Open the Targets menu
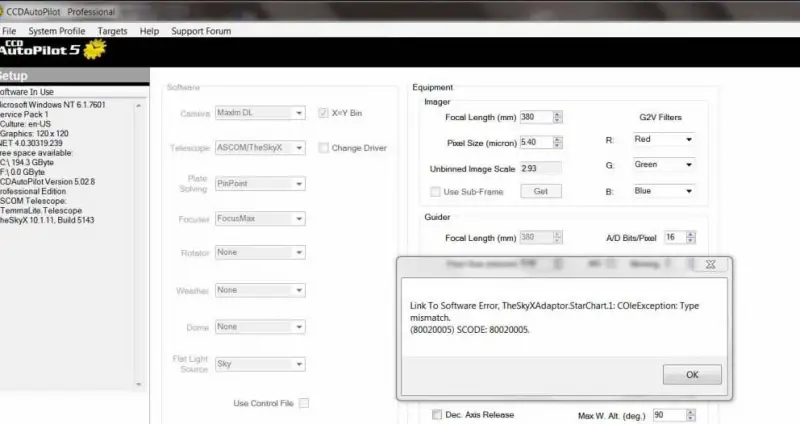800x424 pixels. [112, 31]
